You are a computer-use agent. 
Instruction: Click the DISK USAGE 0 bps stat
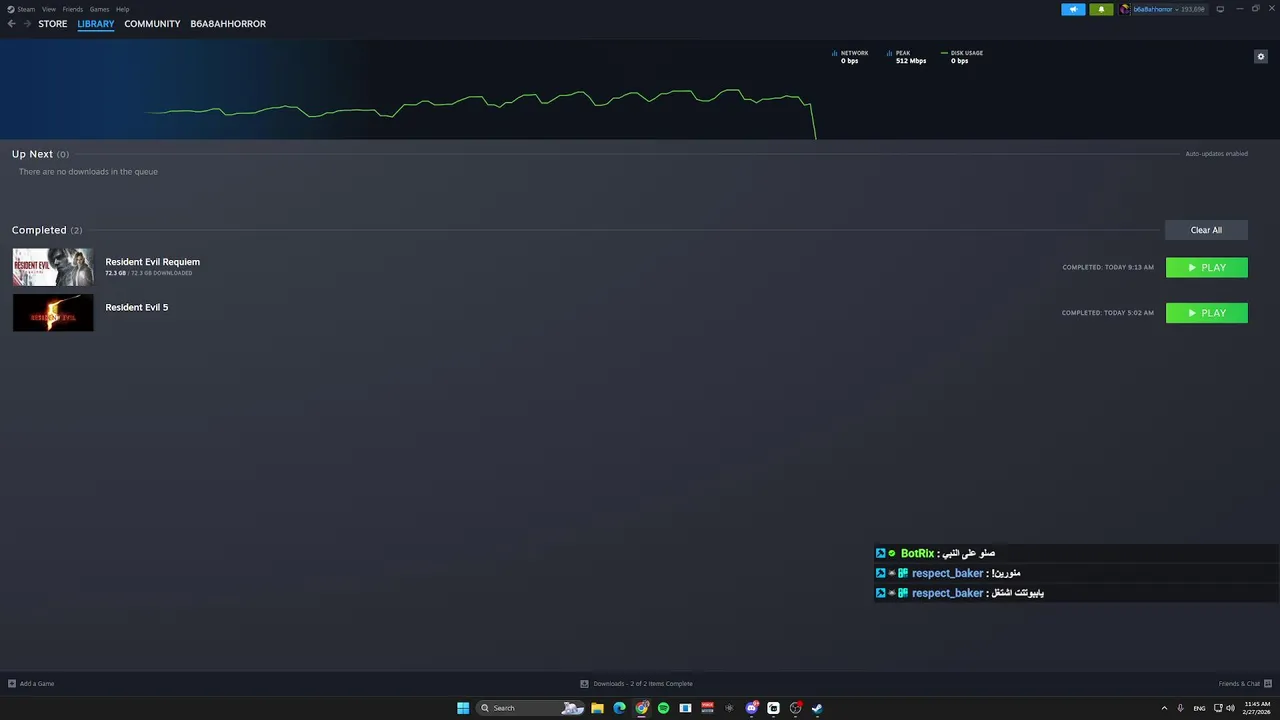point(962,57)
